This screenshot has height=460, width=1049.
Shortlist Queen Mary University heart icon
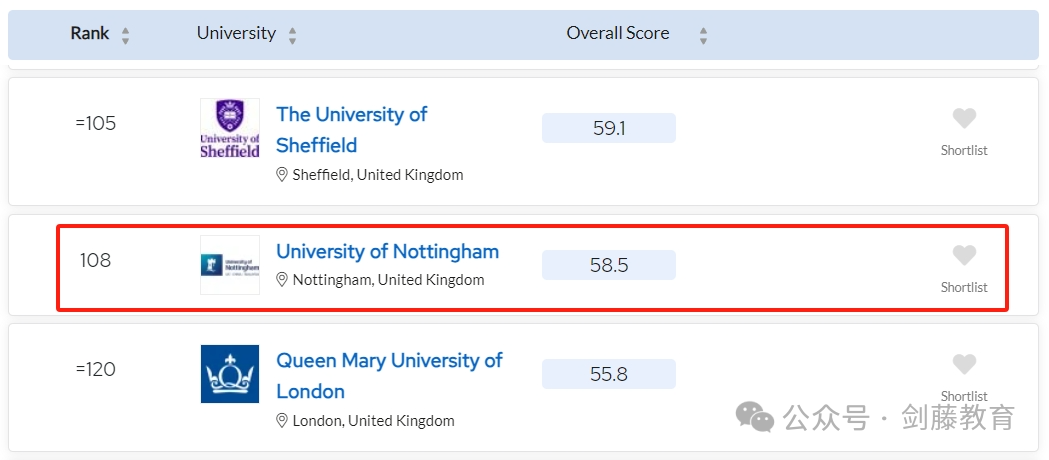click(x=964, y=364)
